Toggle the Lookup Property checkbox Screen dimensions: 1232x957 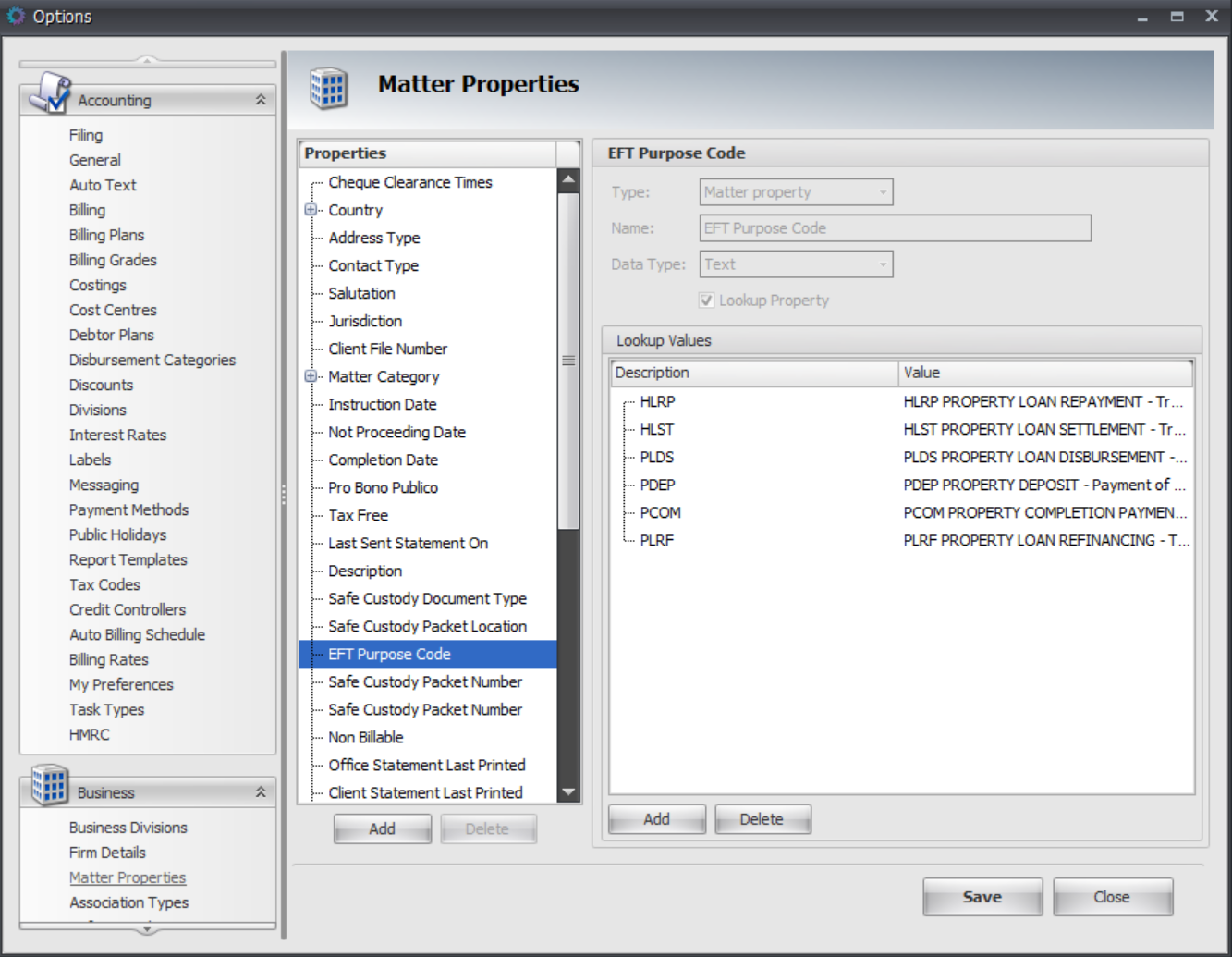pyautogui.click(x=707, y=301)
